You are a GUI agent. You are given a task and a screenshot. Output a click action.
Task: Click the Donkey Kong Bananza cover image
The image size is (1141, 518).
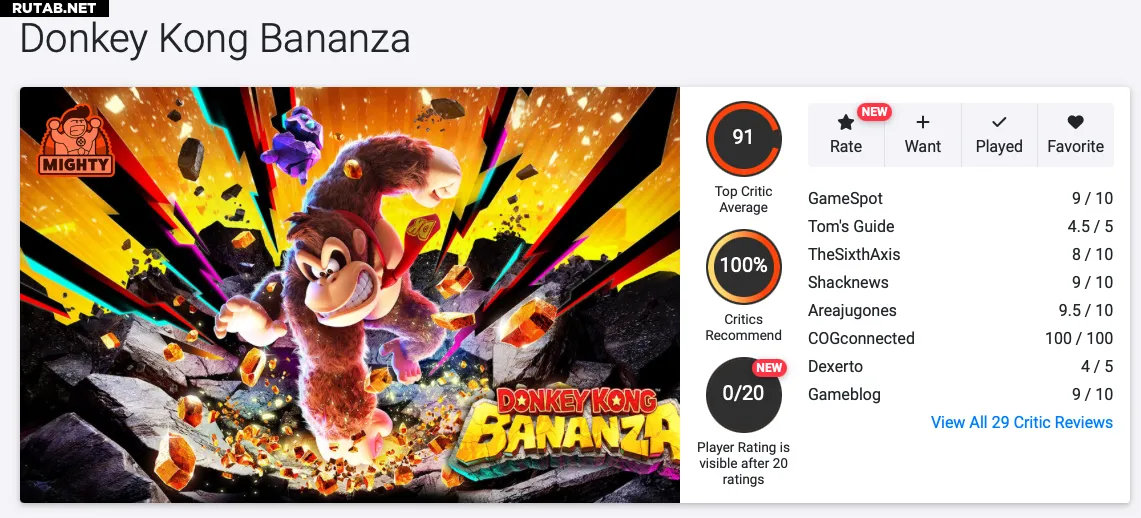350,295
